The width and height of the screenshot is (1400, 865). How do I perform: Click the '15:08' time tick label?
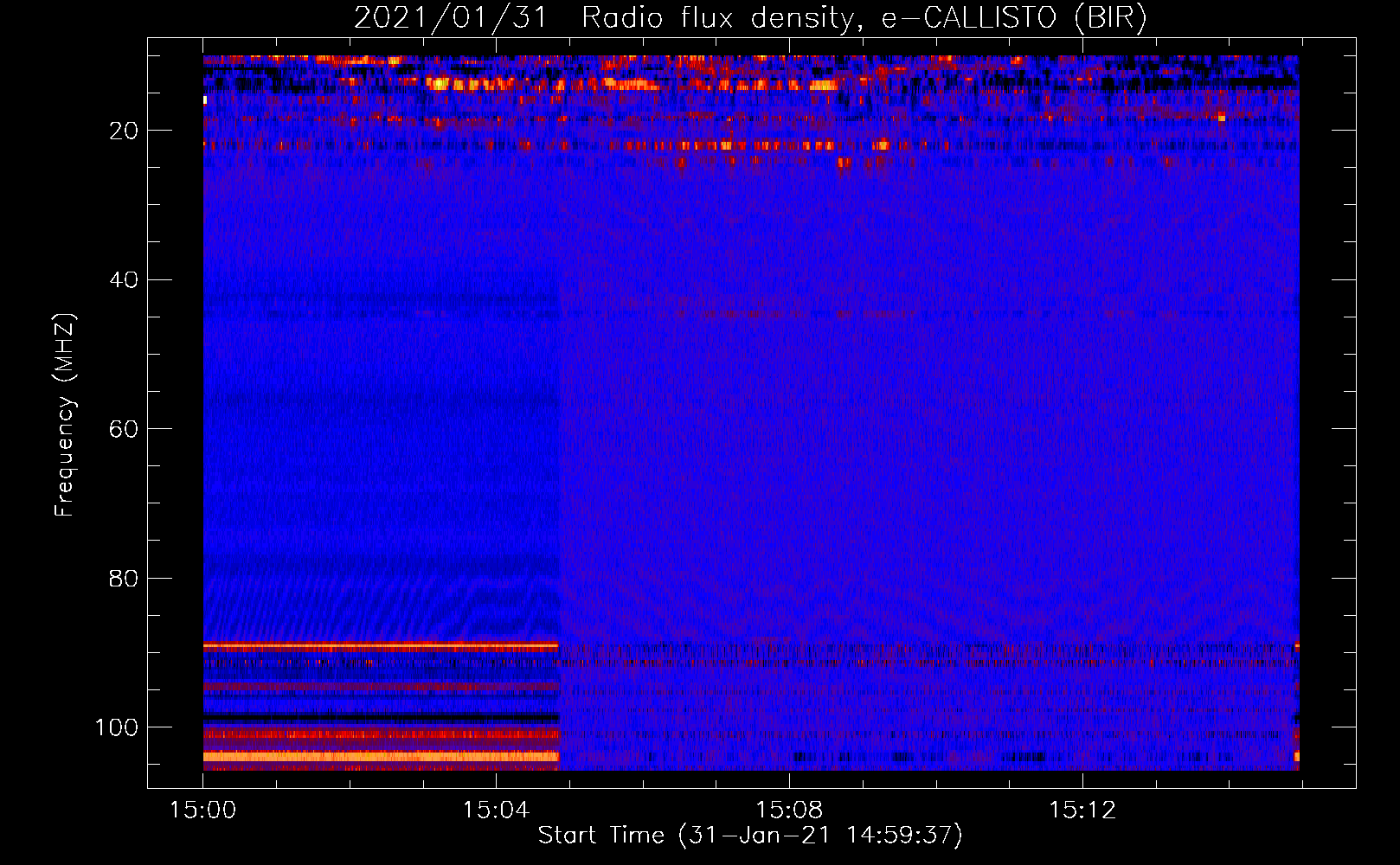788,811
